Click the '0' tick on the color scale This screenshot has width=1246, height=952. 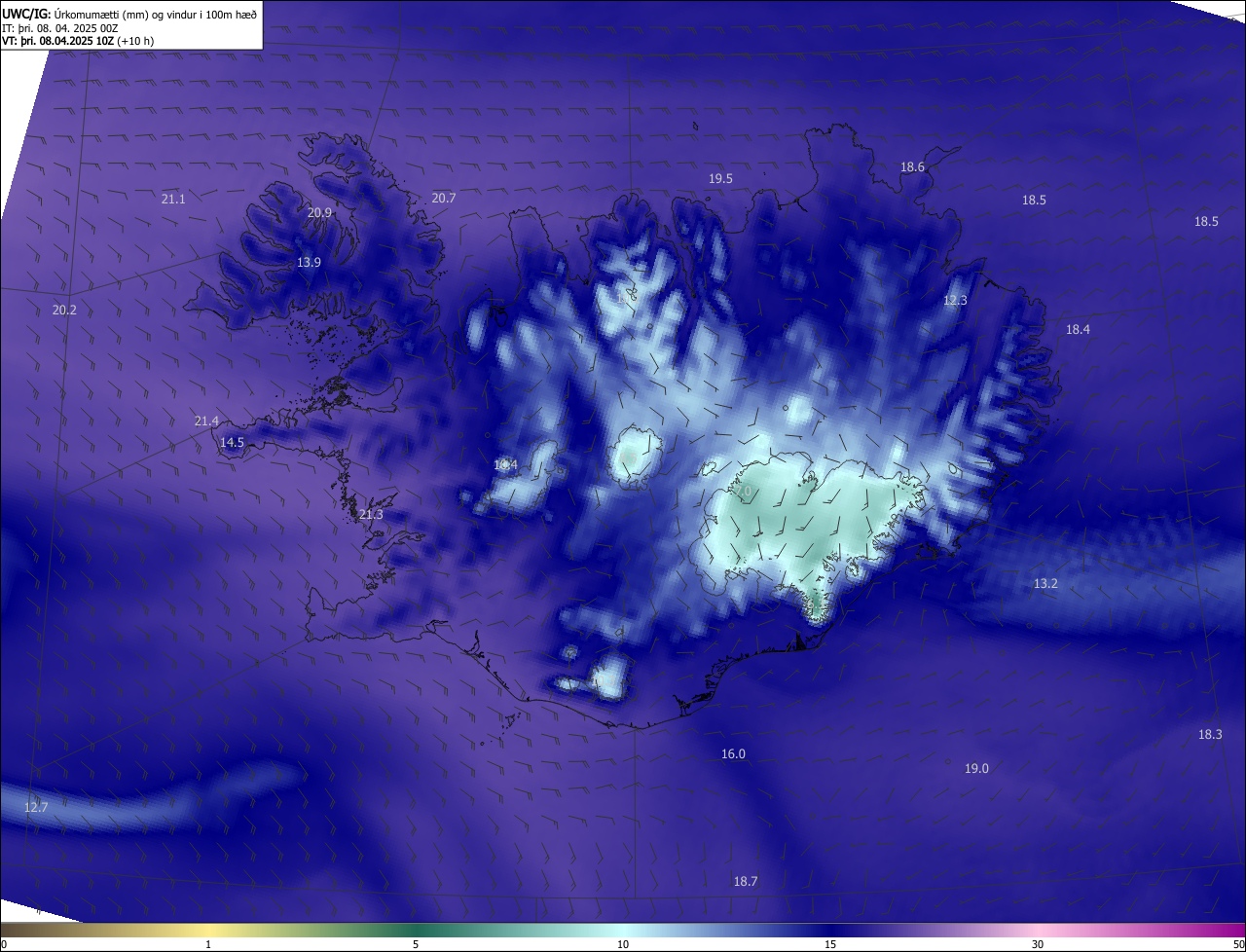coord(4,944)
